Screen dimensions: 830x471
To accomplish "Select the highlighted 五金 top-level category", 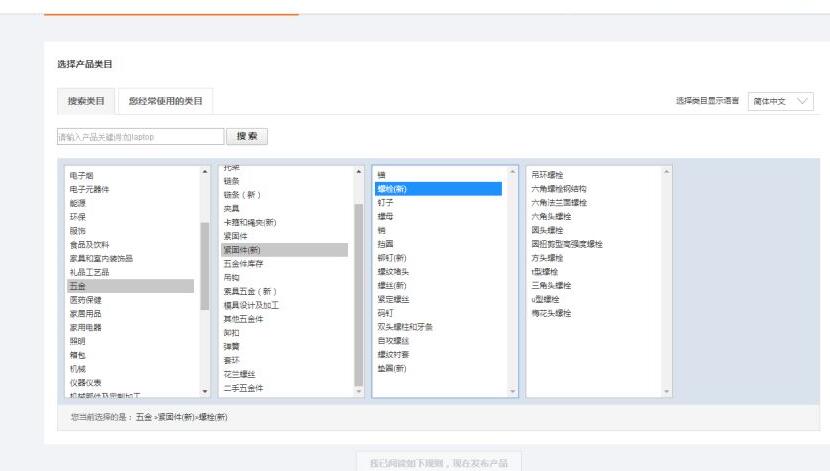I will coord(130,286).
